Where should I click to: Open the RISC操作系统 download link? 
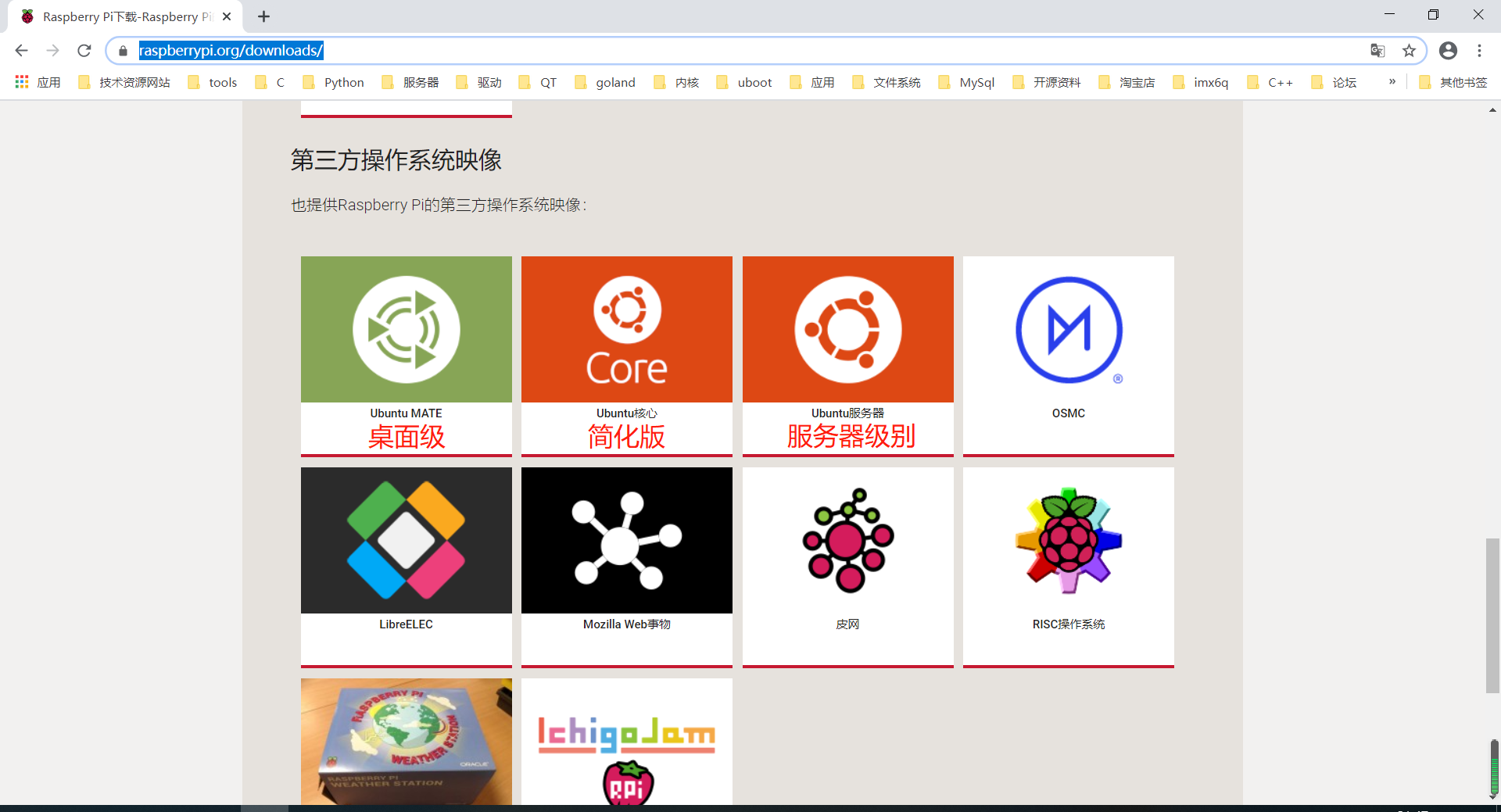(x=1069, y=624)
